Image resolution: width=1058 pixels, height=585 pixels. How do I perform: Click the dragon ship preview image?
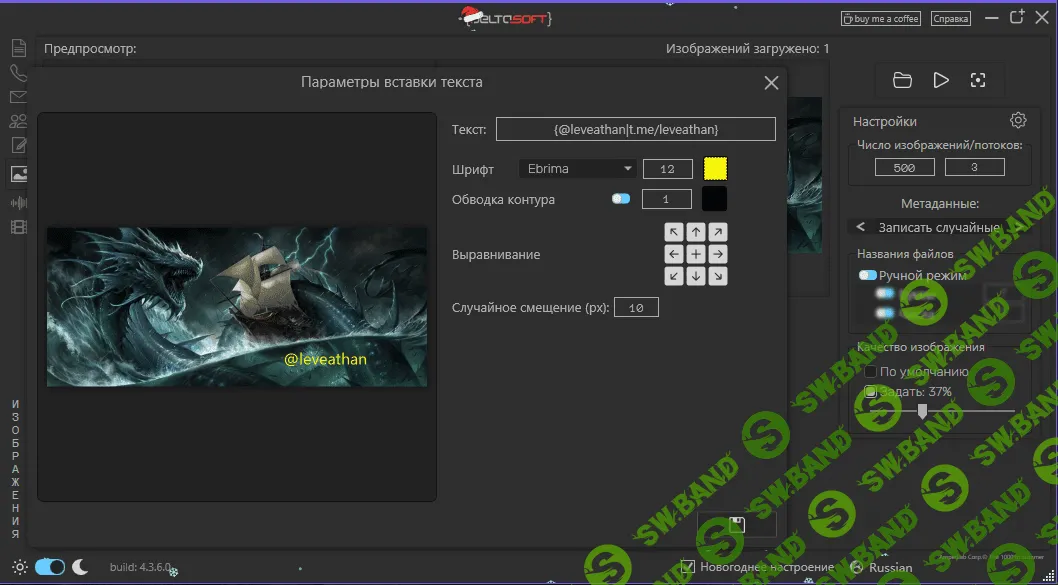[x=237, y=307]
